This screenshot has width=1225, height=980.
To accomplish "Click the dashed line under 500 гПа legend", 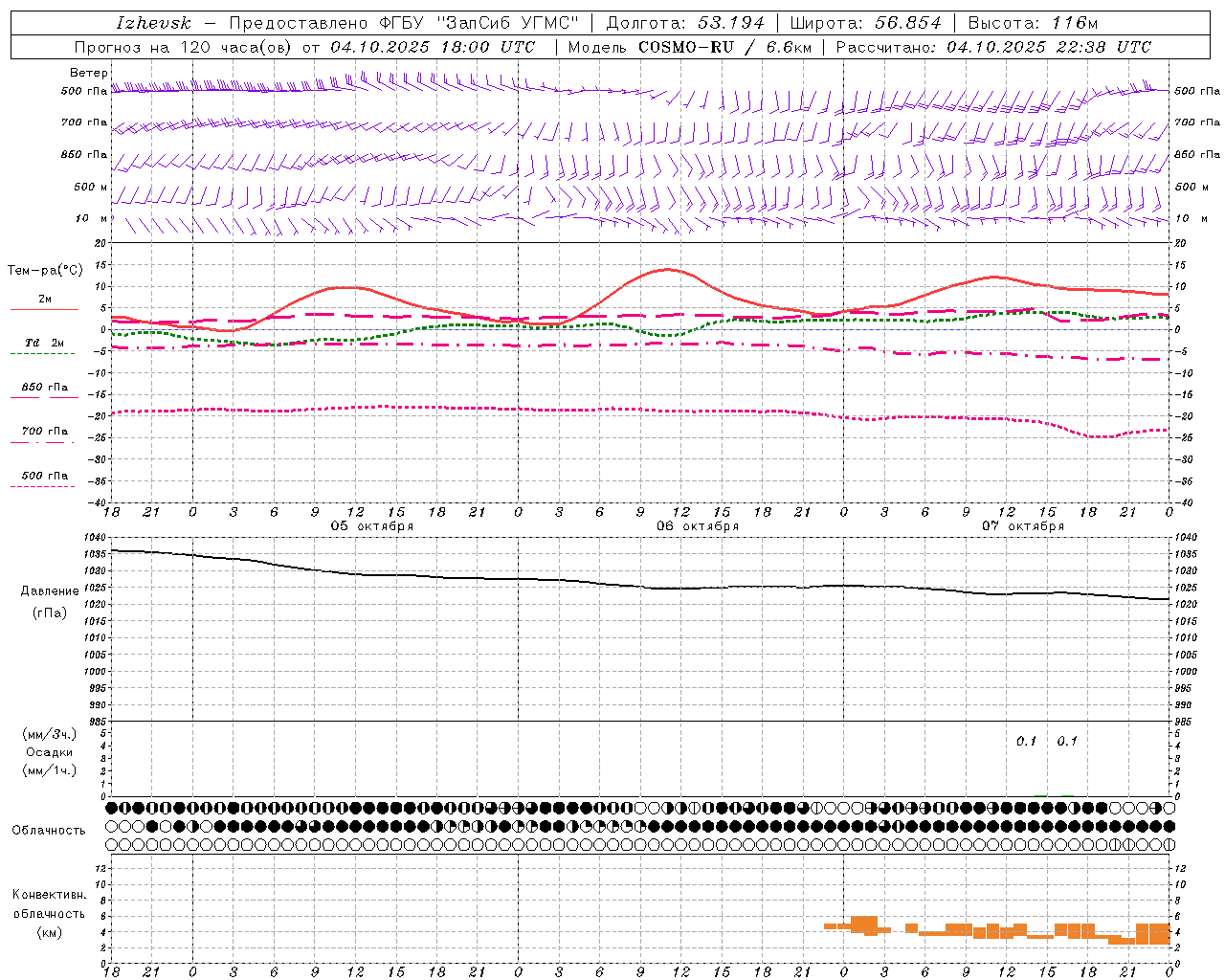I will point(42,486).
